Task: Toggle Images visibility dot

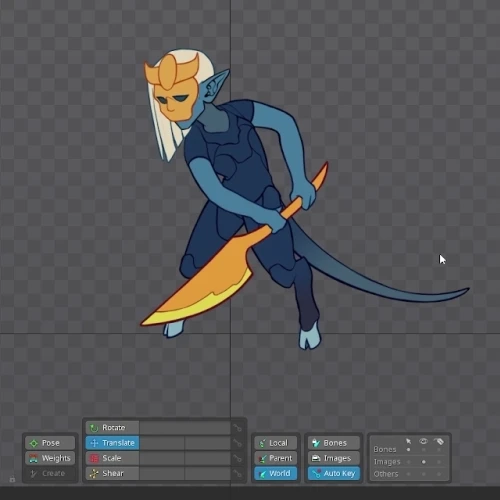Action: [x=424, y=462]
